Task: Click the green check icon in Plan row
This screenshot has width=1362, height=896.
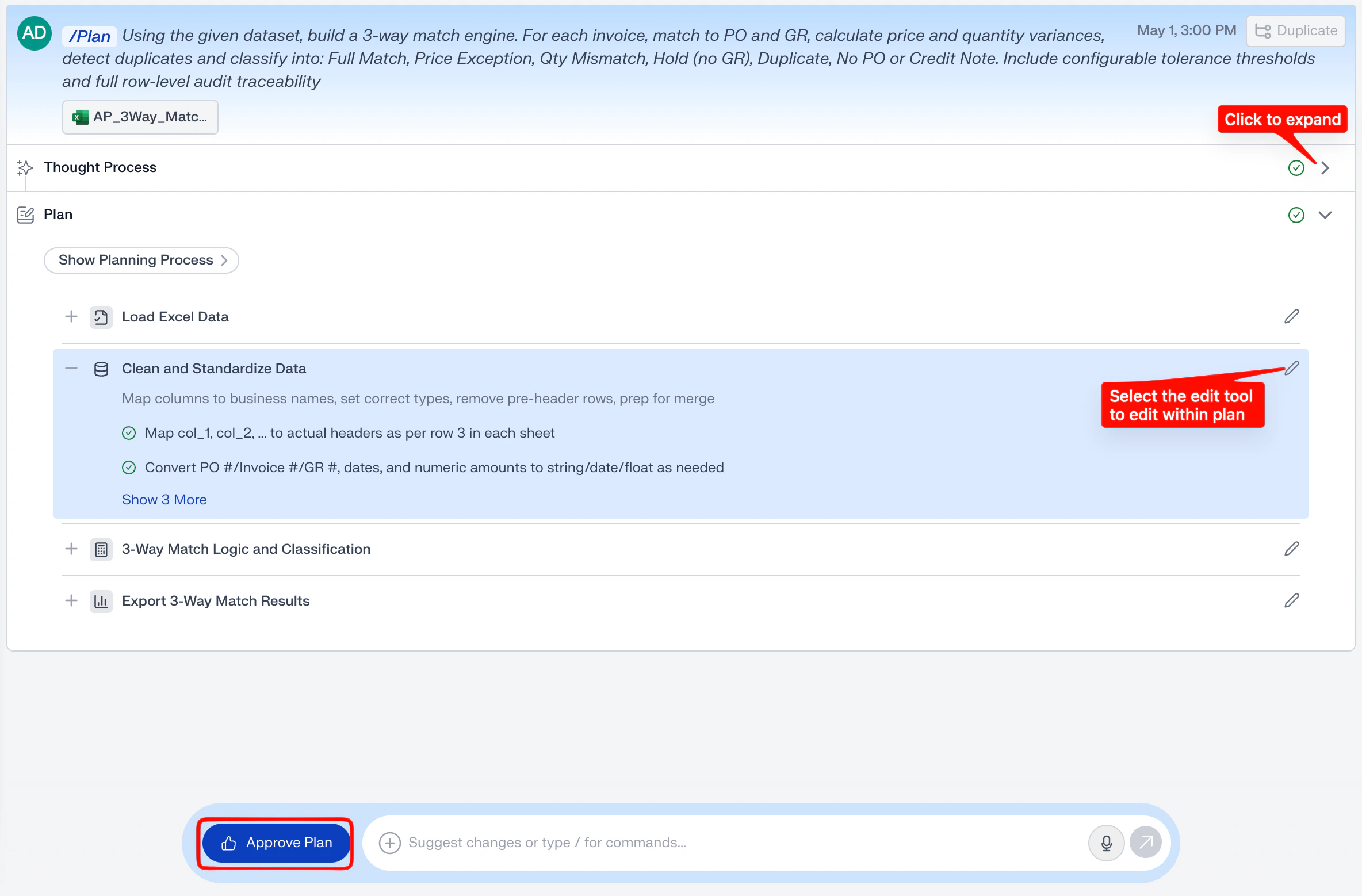Action: click(1296, 215)
